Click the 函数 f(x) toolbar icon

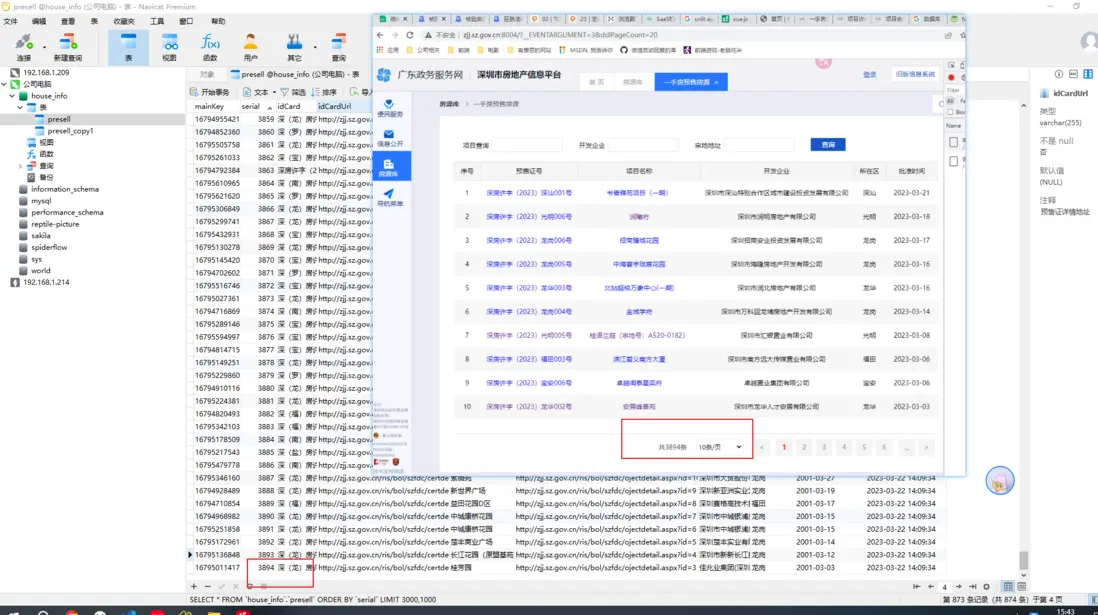[x=210, y=46]
